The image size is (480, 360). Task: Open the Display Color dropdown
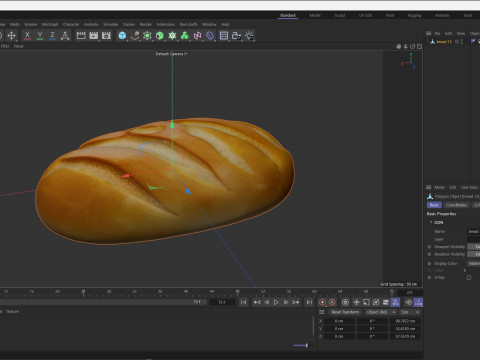(474, 264)
